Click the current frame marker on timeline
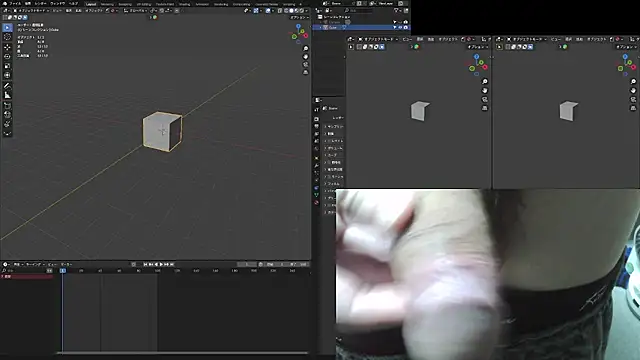The image size is (640, 360). (x=63, y=271)
